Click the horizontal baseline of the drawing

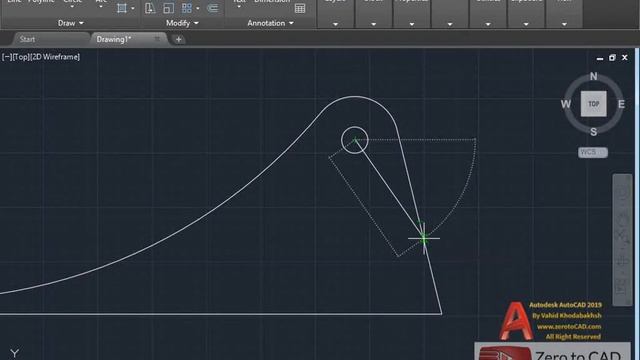(x=220, y=314)
